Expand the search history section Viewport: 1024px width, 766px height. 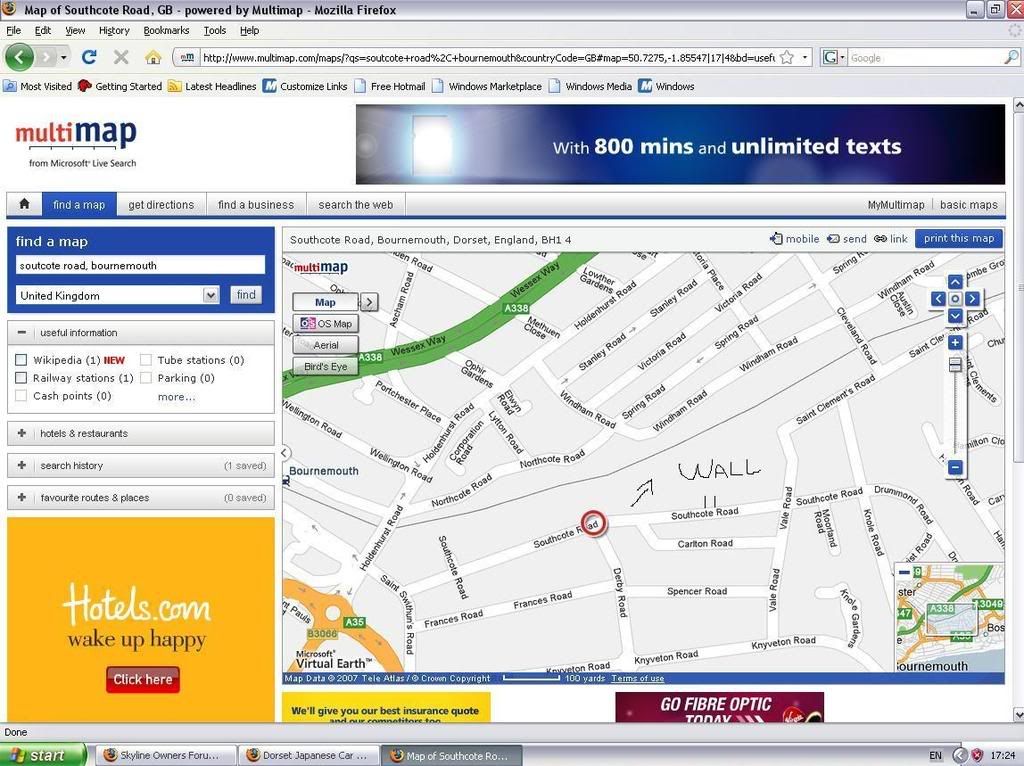coord(22,465)
